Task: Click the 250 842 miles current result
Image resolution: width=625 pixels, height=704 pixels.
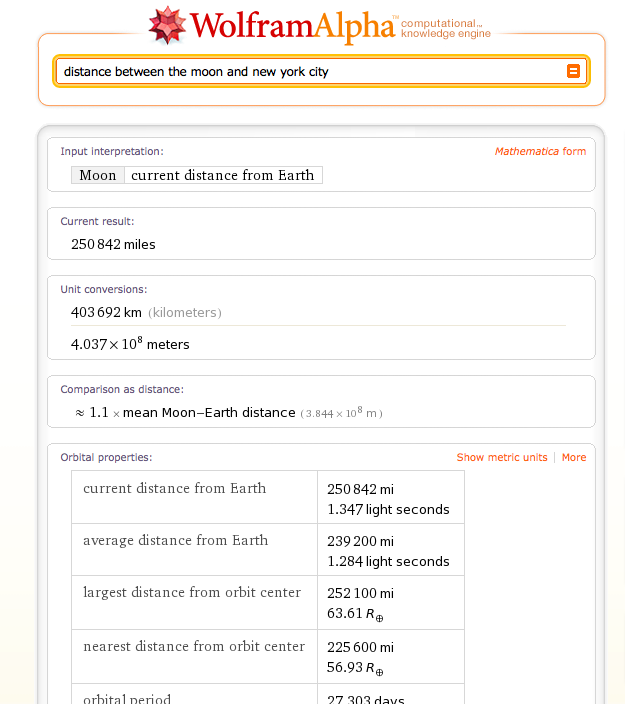Action: coord(113,244)
